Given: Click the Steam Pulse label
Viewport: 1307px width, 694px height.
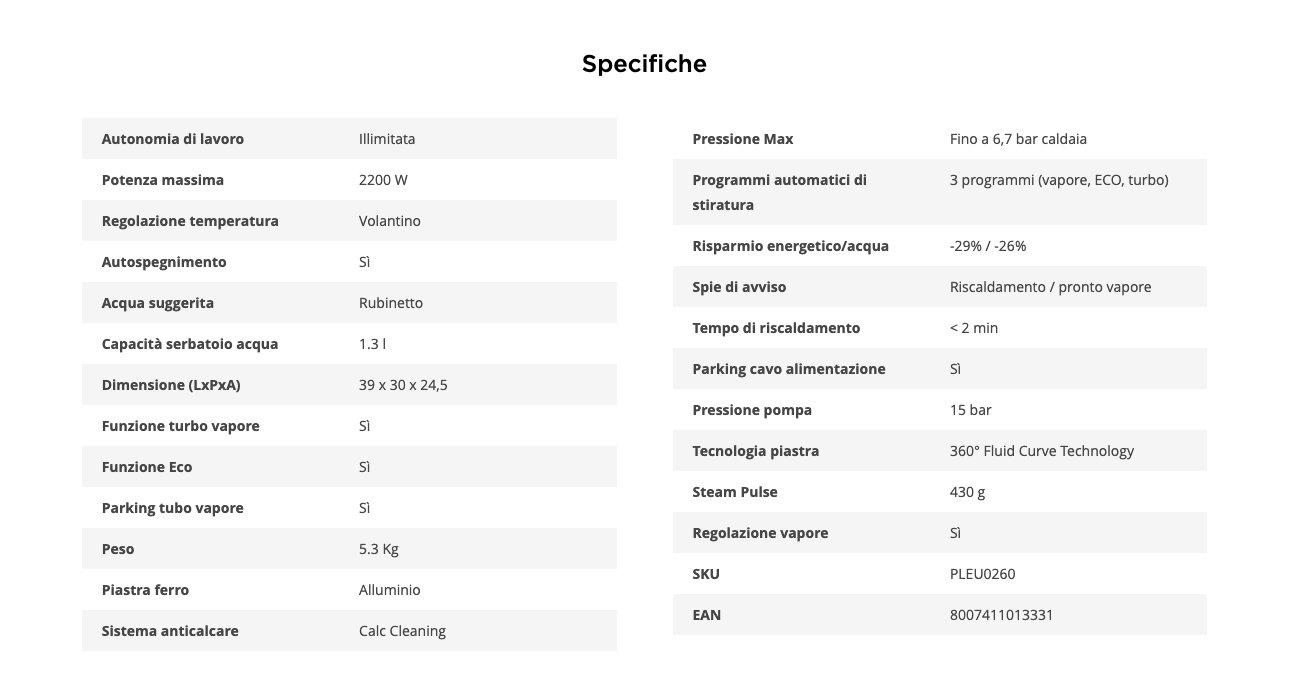Looking at the screenshot, I should pyautogui.click(x=734, y=492).
